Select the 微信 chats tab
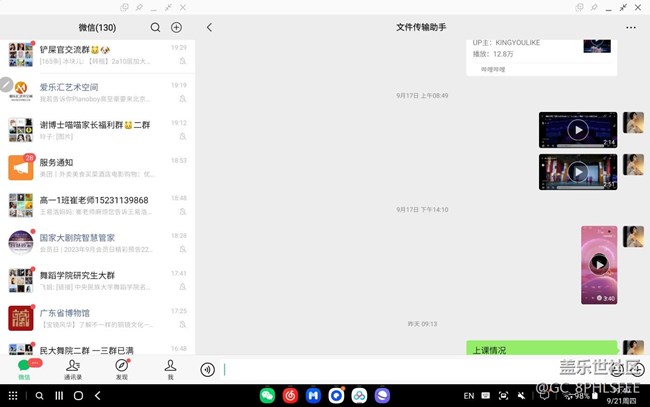 [x=24, y=369]
